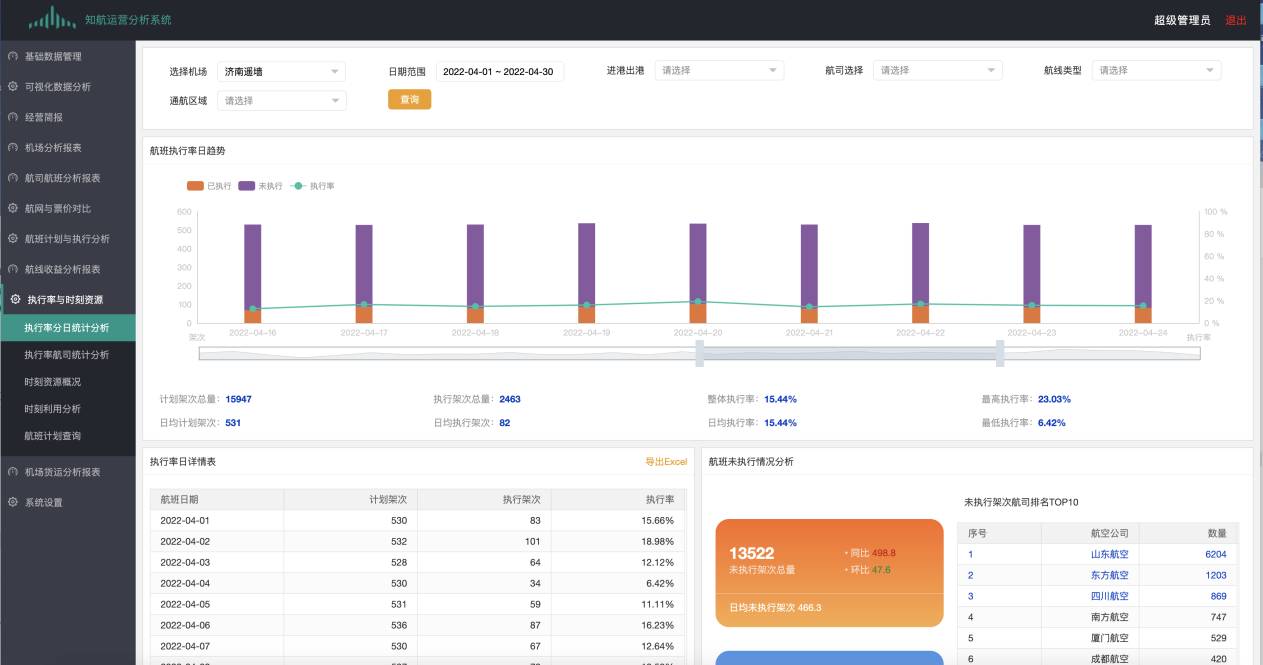Click the 知航运营分析系统 logo icon
The width and height of the screenshot is (1263, 665).
coord(52,18)
